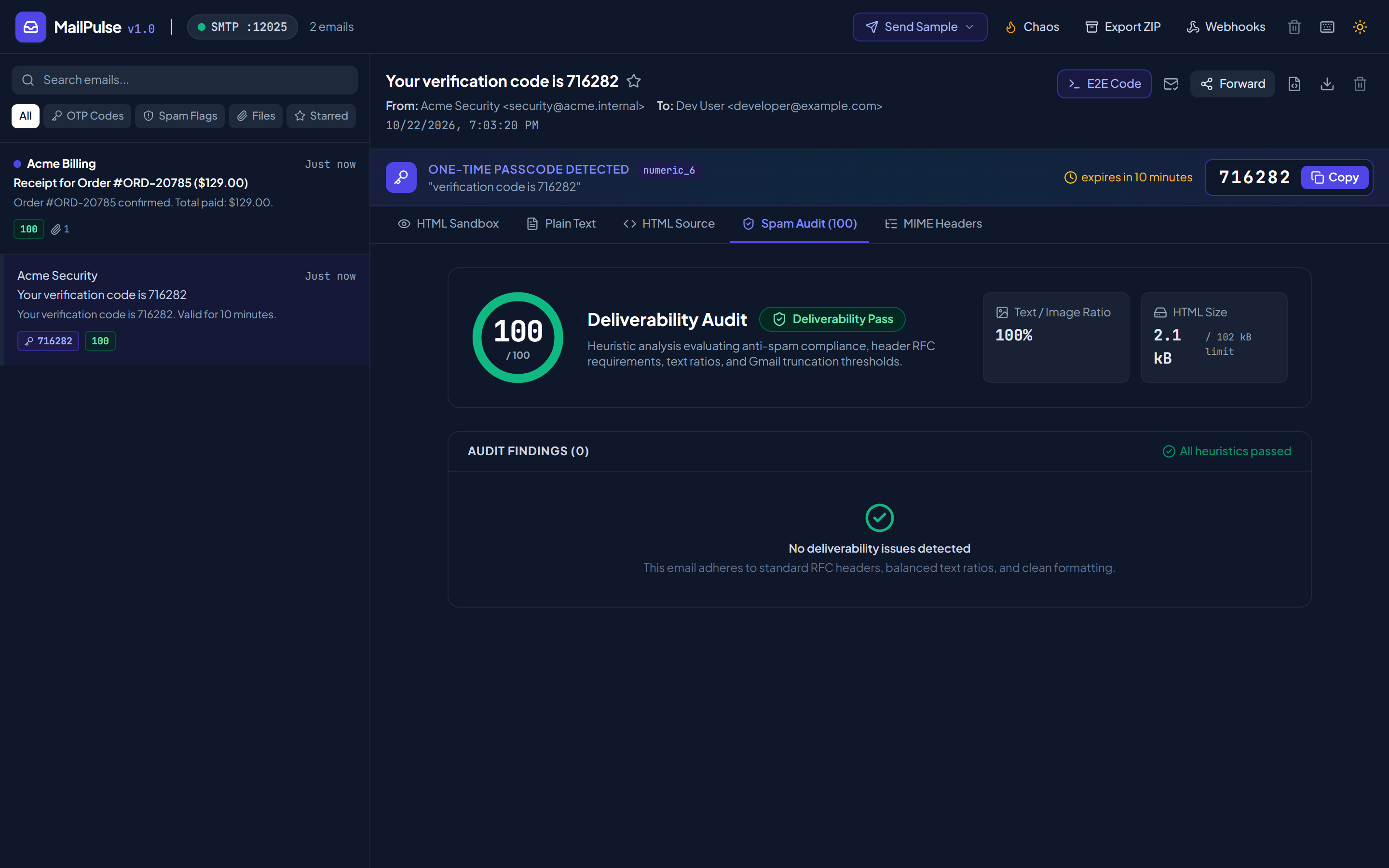Click the Text / Image Ratio card
1389x868 pixels.
(1056, 338)
